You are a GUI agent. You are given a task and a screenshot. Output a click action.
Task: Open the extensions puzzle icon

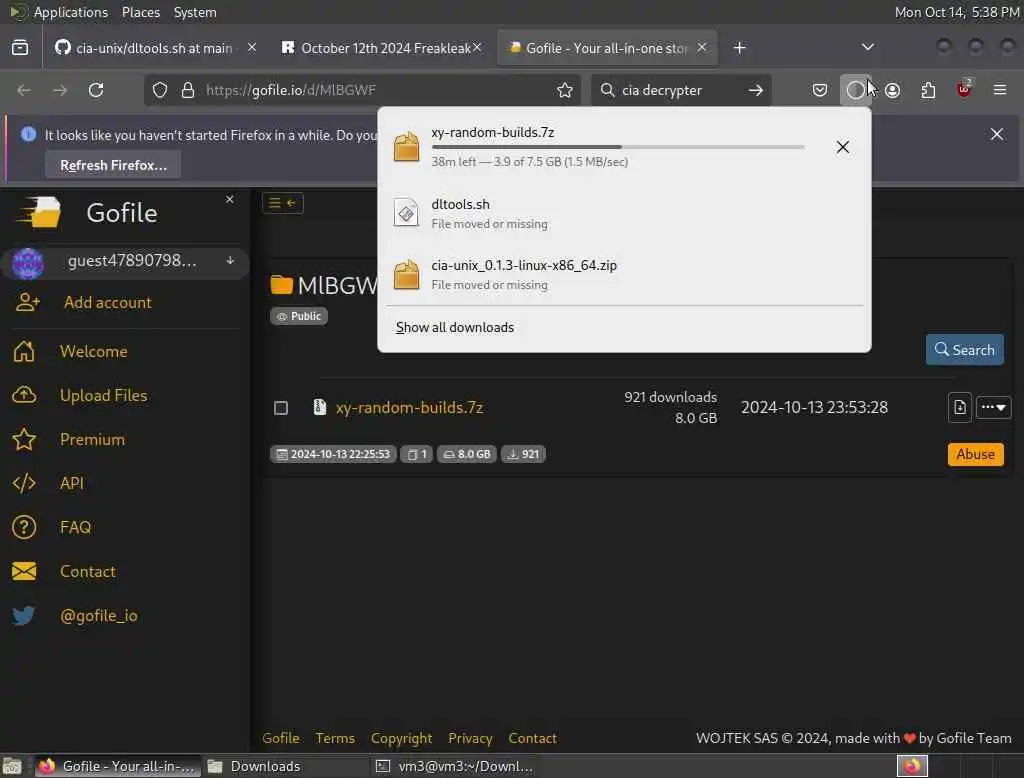928,90
